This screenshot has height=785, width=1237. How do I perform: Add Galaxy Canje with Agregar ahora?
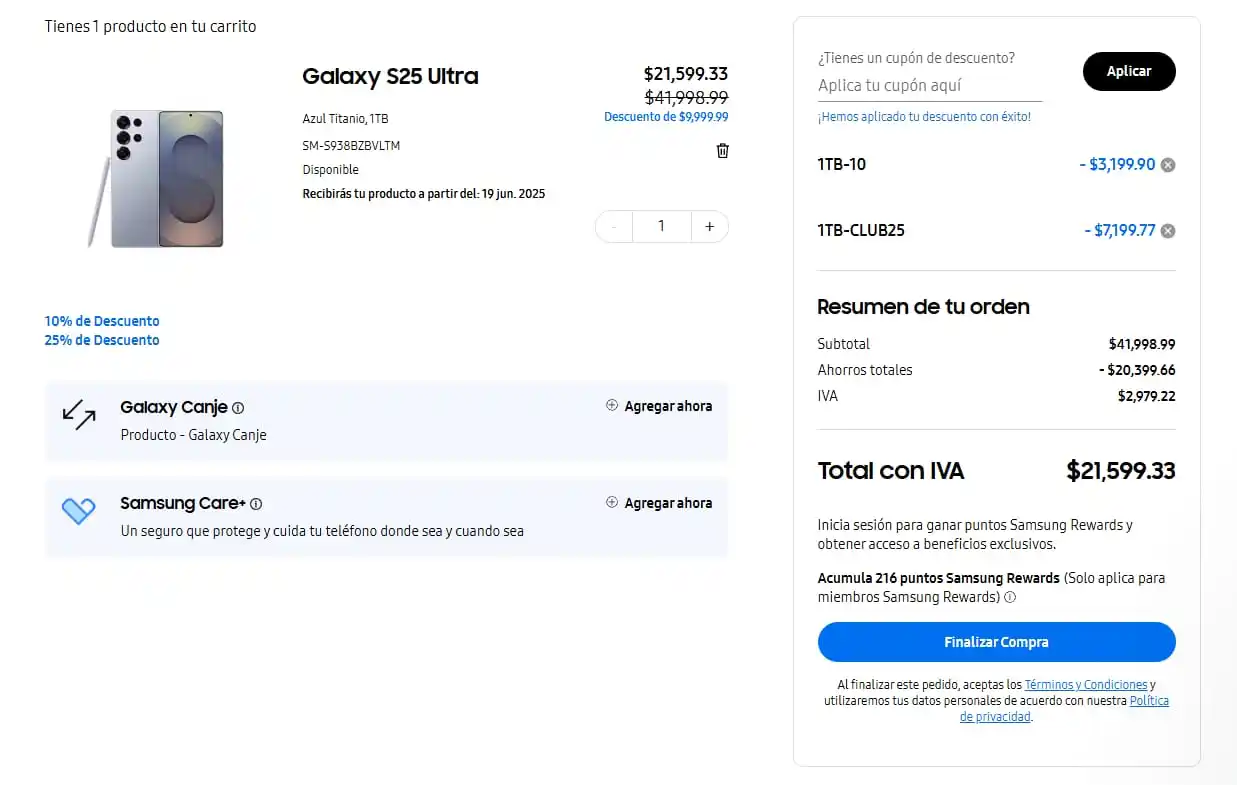(x=659, y=406)
